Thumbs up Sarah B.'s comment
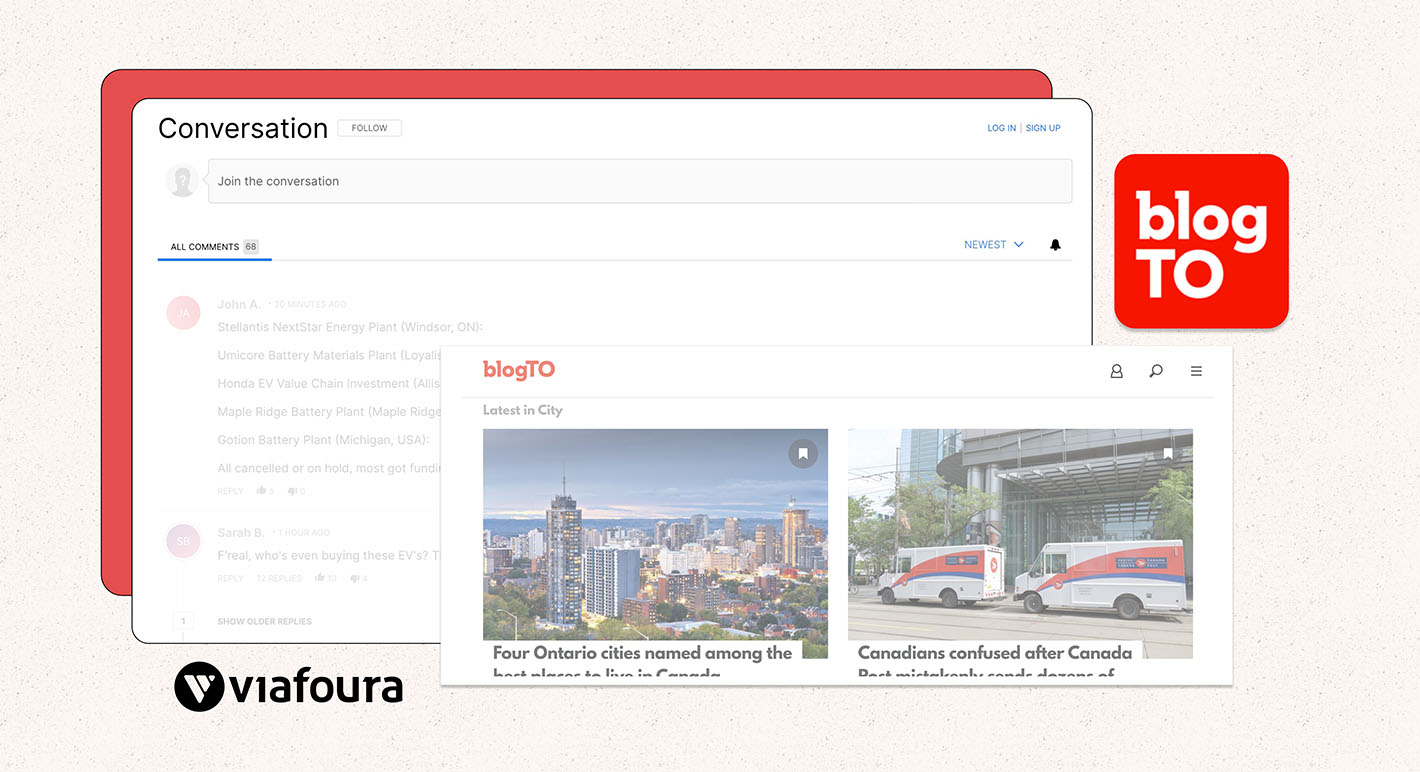Screen dimensions: 1420x772 pos(320,578)
